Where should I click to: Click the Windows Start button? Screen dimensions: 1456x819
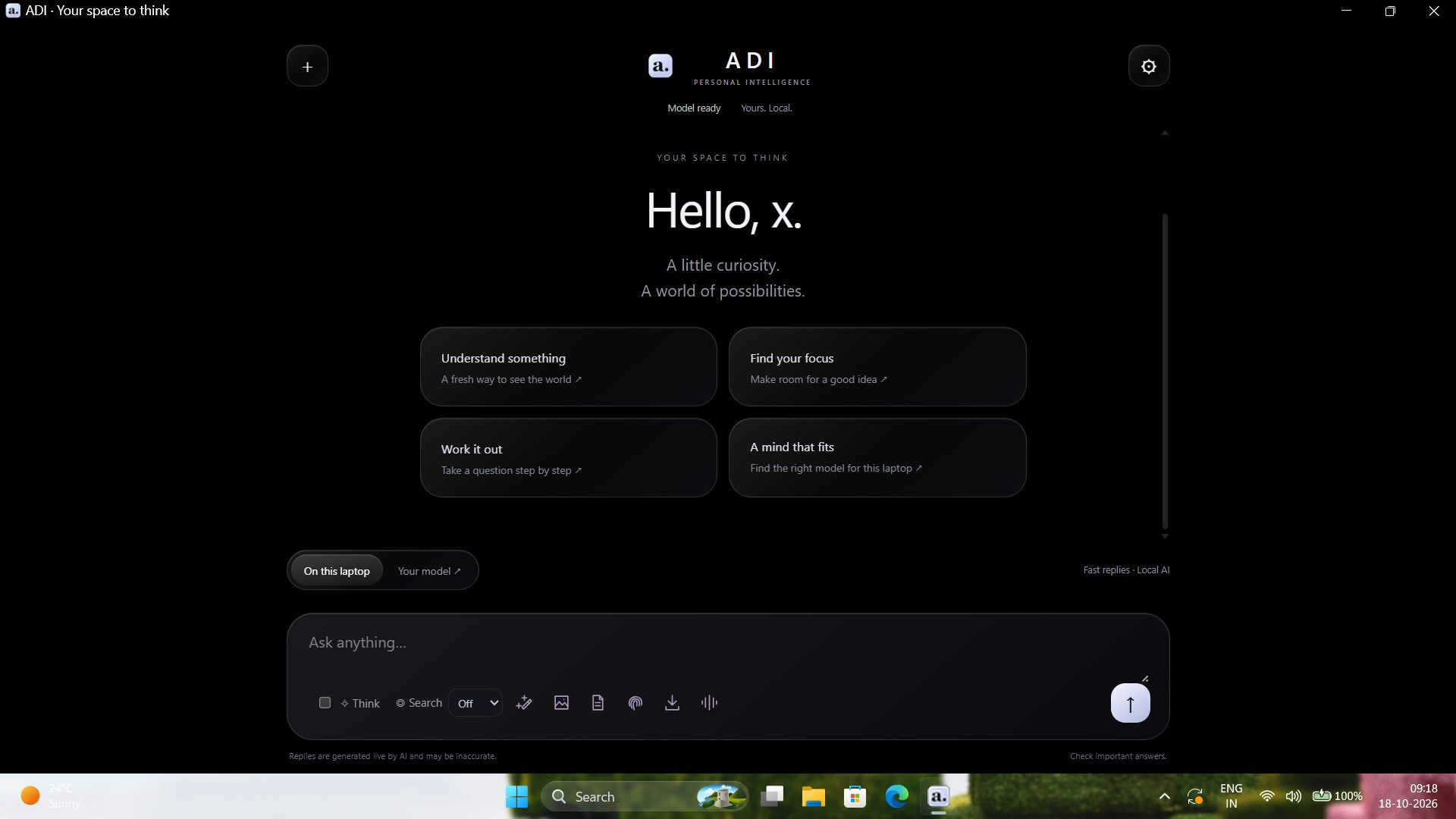(x=517, y=796)
